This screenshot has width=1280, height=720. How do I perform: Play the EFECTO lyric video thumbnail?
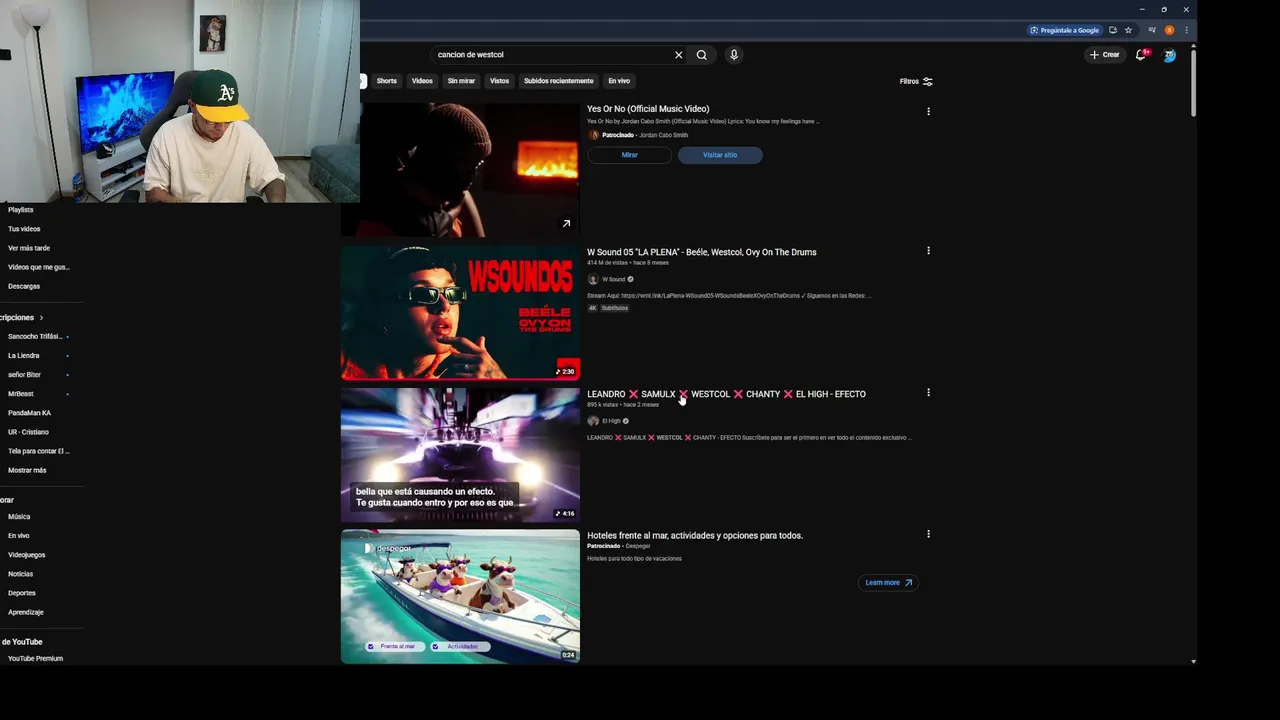tap(460, 455)
